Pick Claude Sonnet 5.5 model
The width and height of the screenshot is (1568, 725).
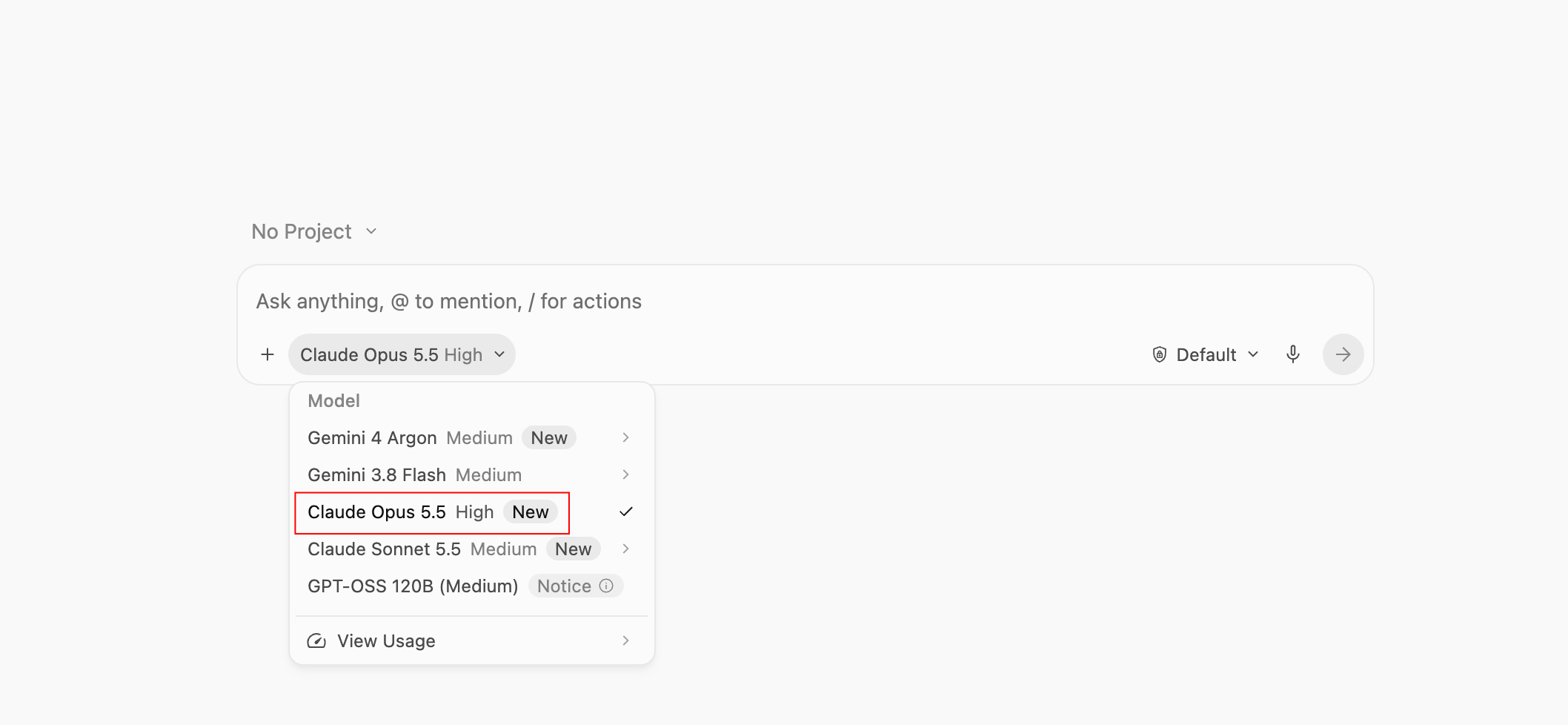471,549
